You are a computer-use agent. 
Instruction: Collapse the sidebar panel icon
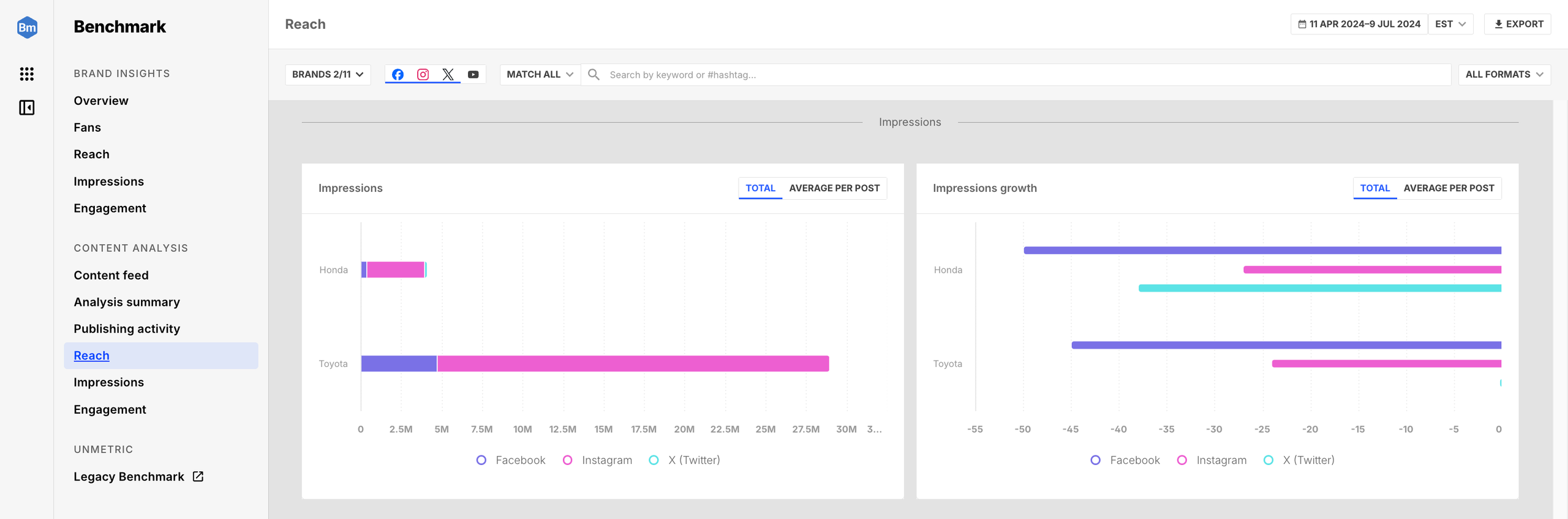tap(27, 108)
